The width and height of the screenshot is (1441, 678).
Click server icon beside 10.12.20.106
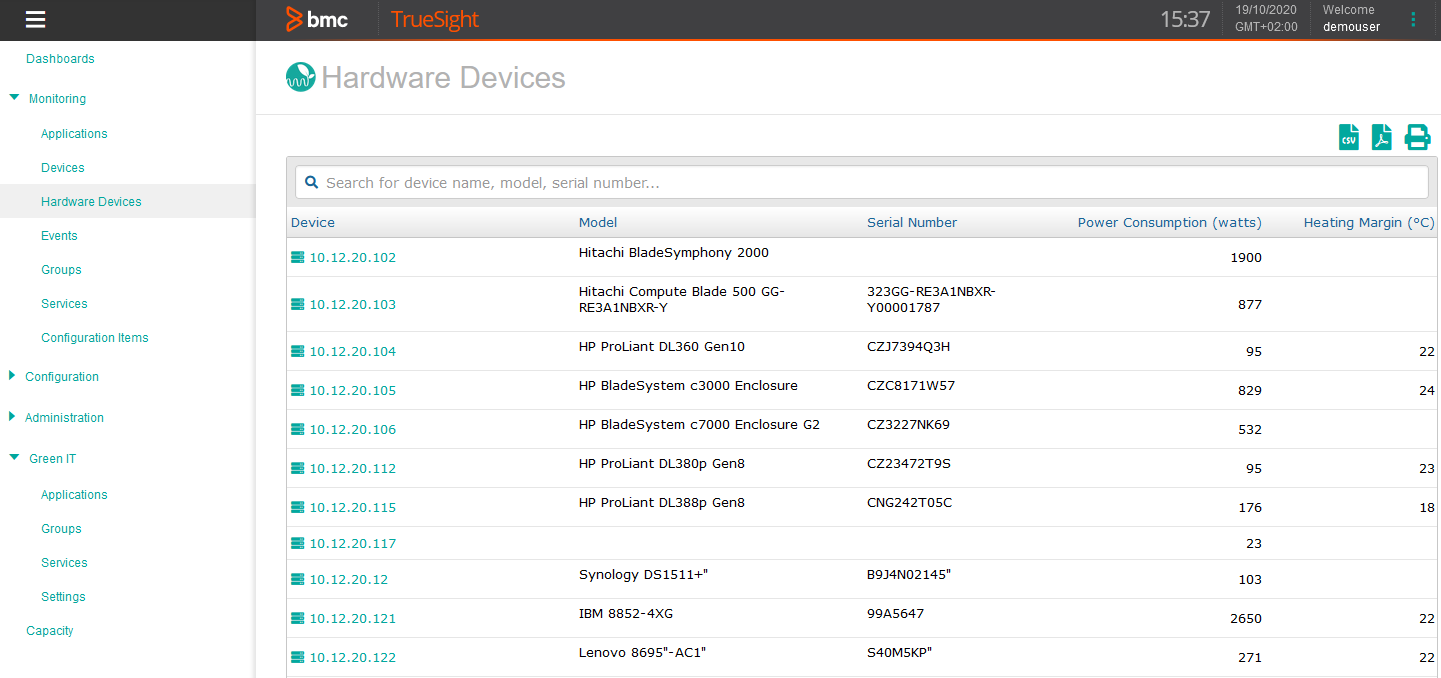(297, 429)
